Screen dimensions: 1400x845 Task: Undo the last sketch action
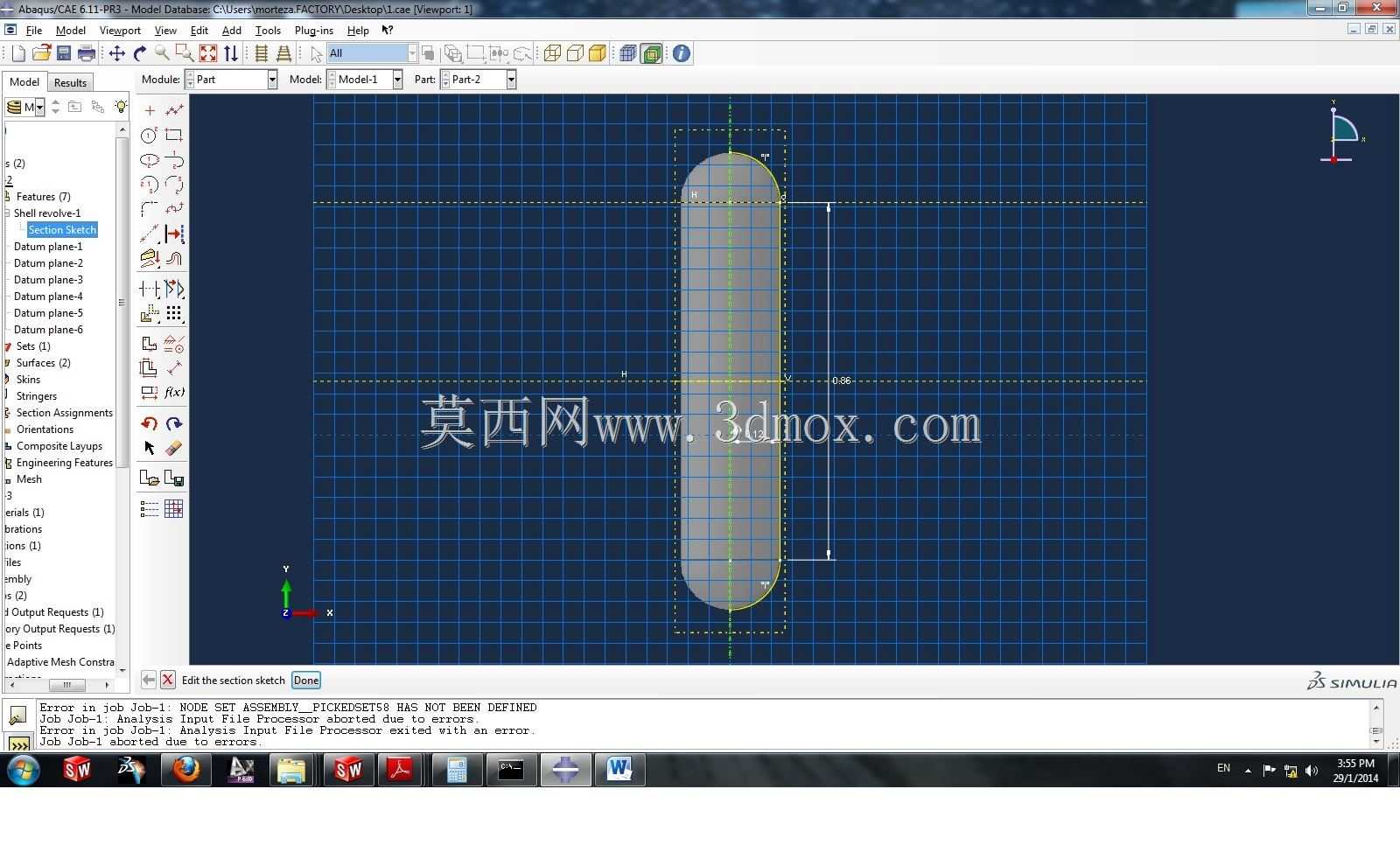[150, 423]
